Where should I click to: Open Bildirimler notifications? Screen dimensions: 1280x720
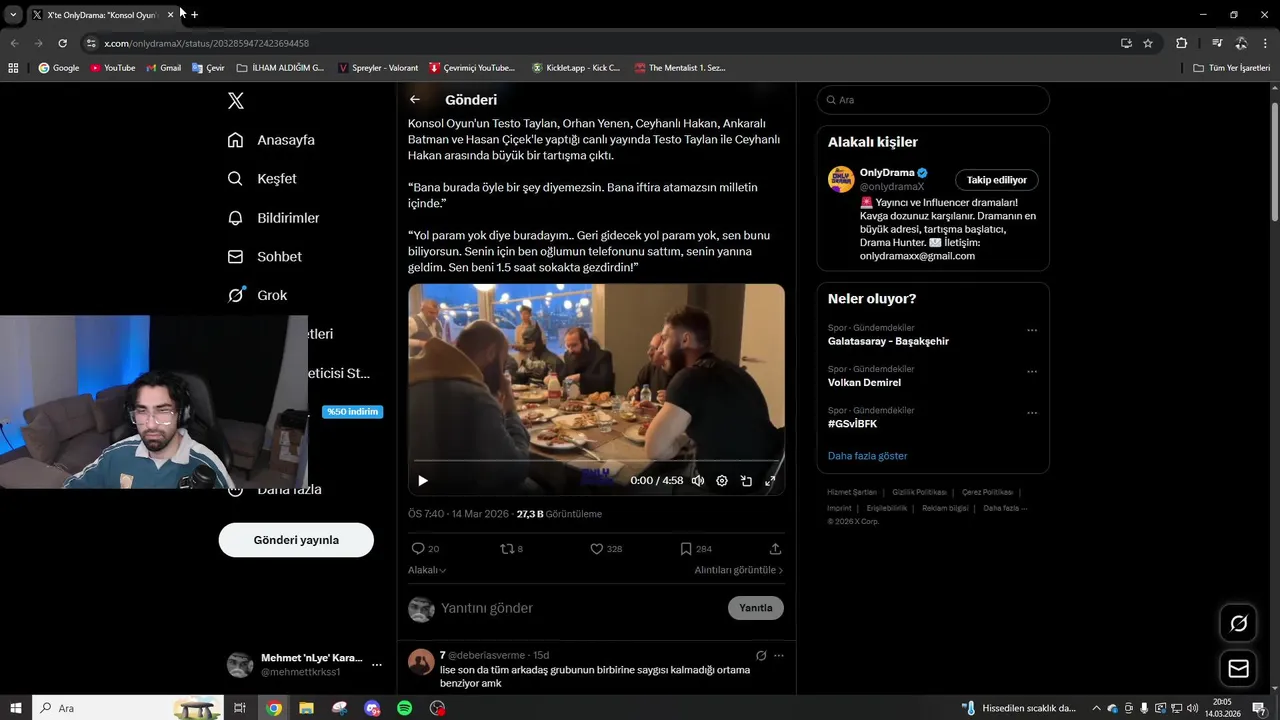pos(273,218)
